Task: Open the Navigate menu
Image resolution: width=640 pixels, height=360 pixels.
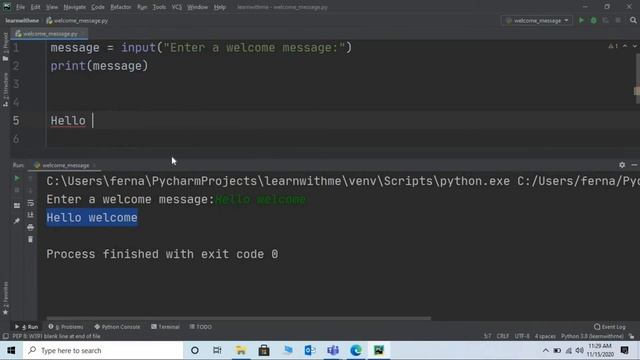Action: 75,7
